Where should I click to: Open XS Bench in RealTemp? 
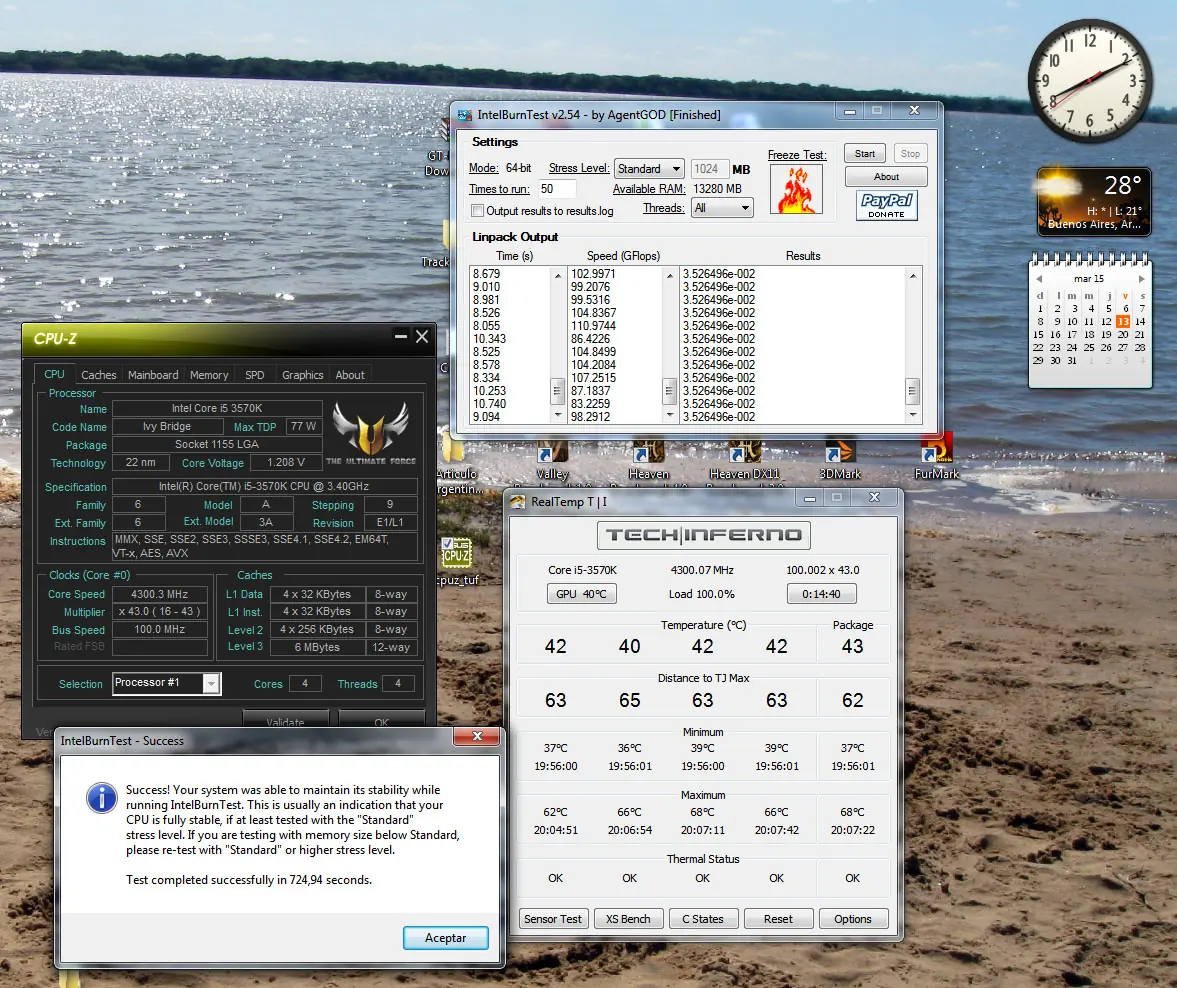click(628, 919)
